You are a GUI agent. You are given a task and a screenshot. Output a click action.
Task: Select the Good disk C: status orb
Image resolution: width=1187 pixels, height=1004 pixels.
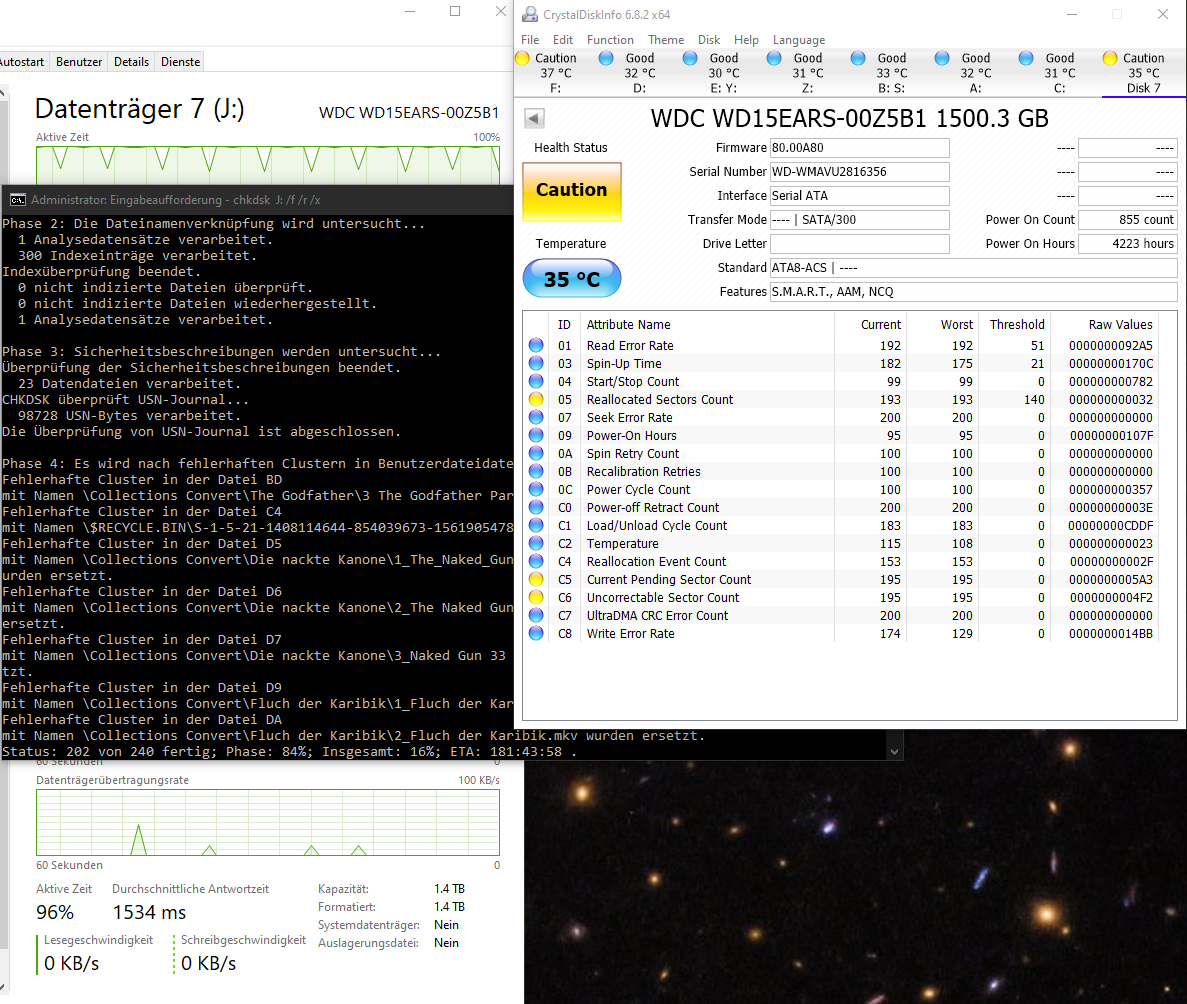click(x=1027, y=58)
